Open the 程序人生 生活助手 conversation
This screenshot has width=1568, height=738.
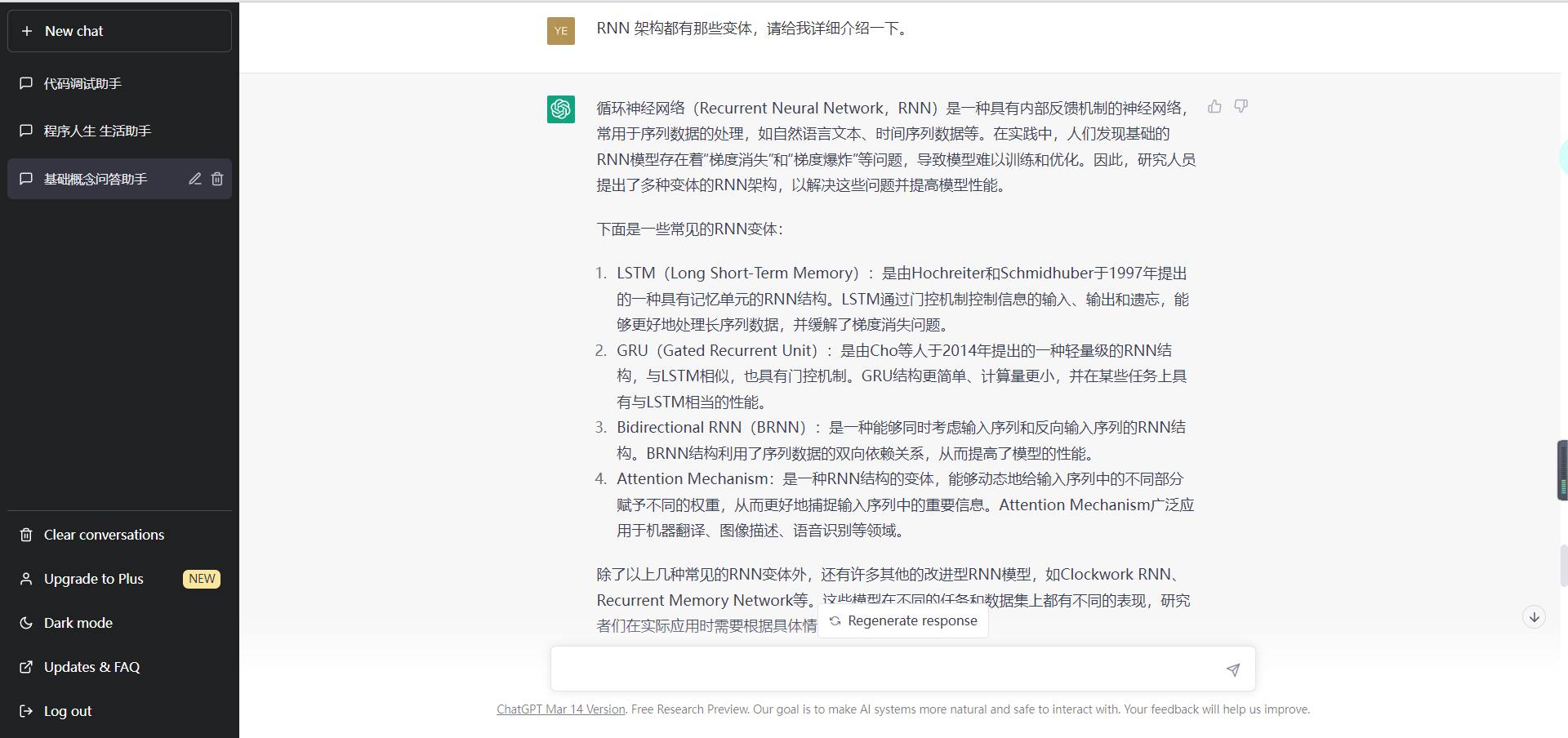(x=119, y=131)
